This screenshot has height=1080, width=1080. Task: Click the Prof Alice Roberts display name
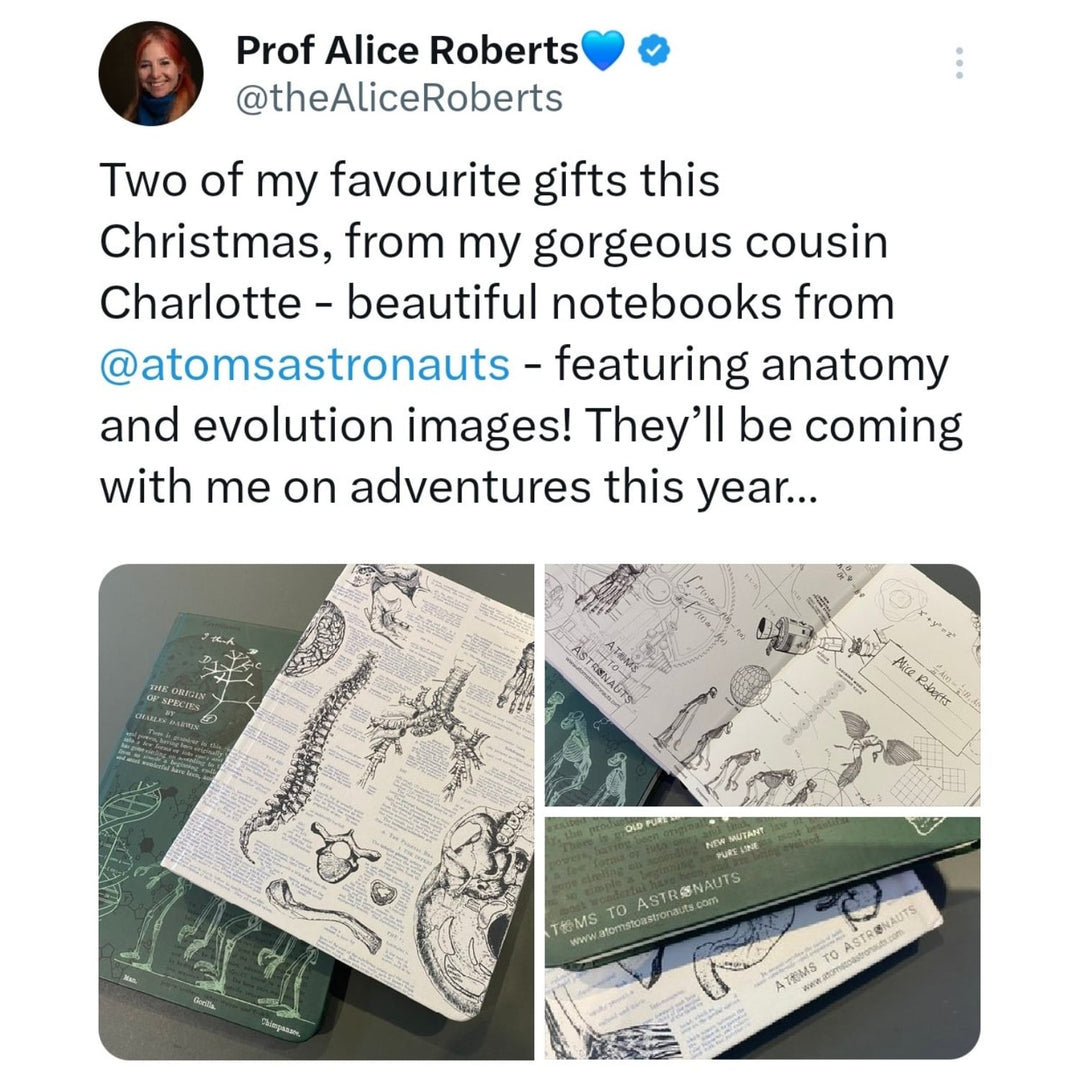point(407,50)
